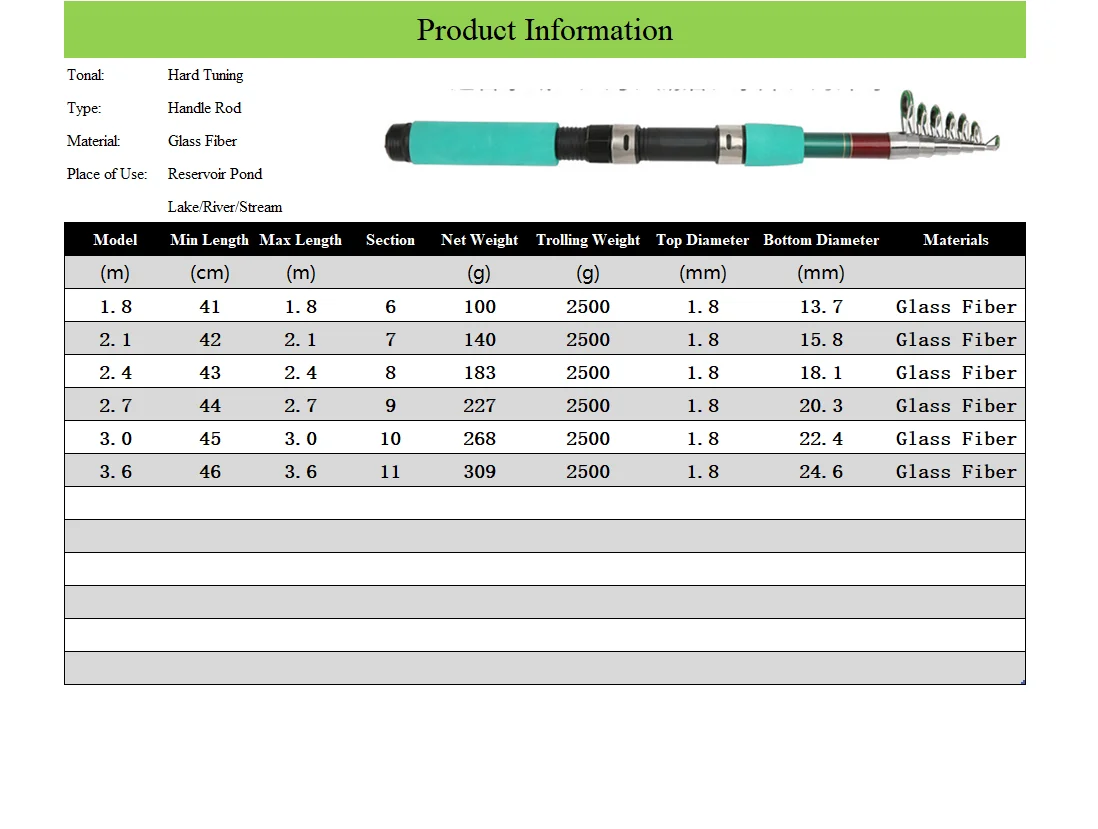This screenshot has height=829, width=1098.
Task: Click bottom diameter value '22. 4'
Action: [x=821, y=438]
